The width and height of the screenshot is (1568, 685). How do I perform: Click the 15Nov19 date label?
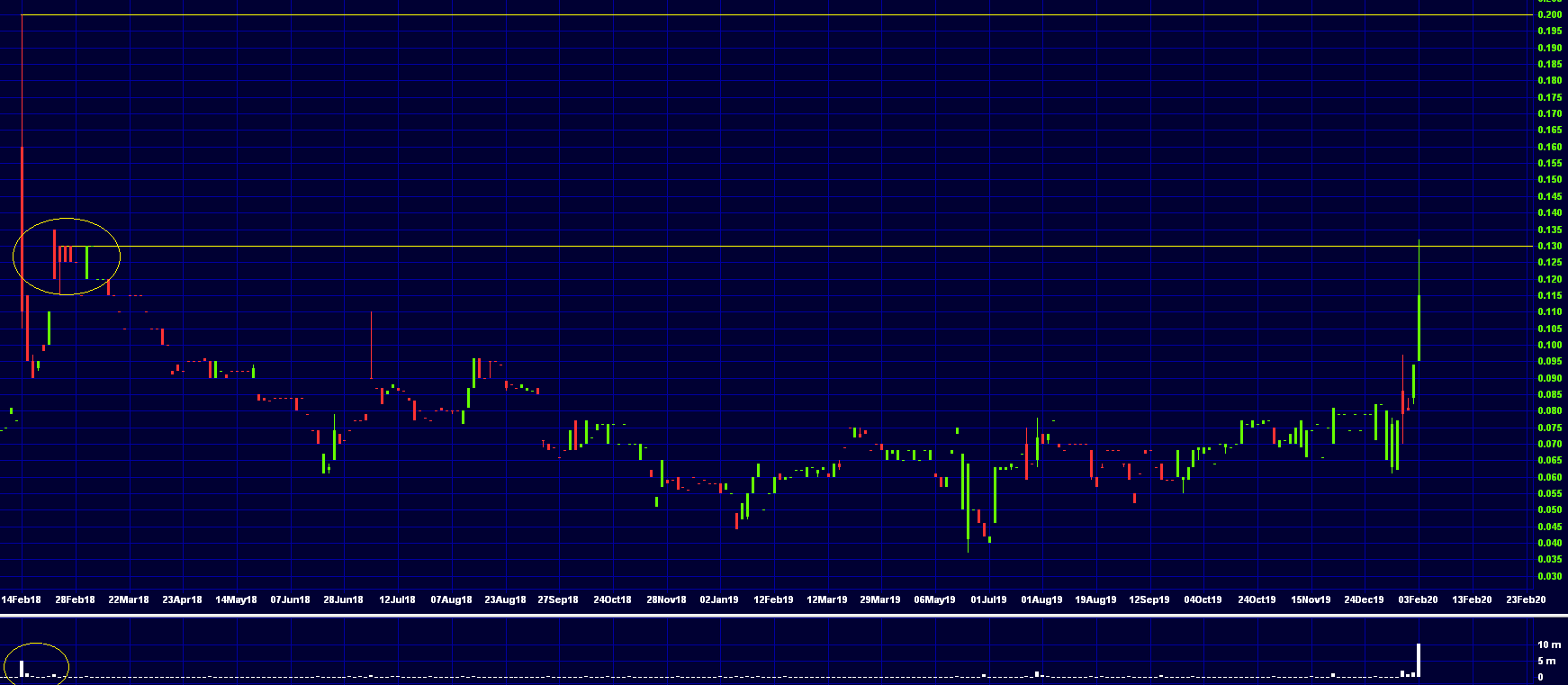[1311, 599]
